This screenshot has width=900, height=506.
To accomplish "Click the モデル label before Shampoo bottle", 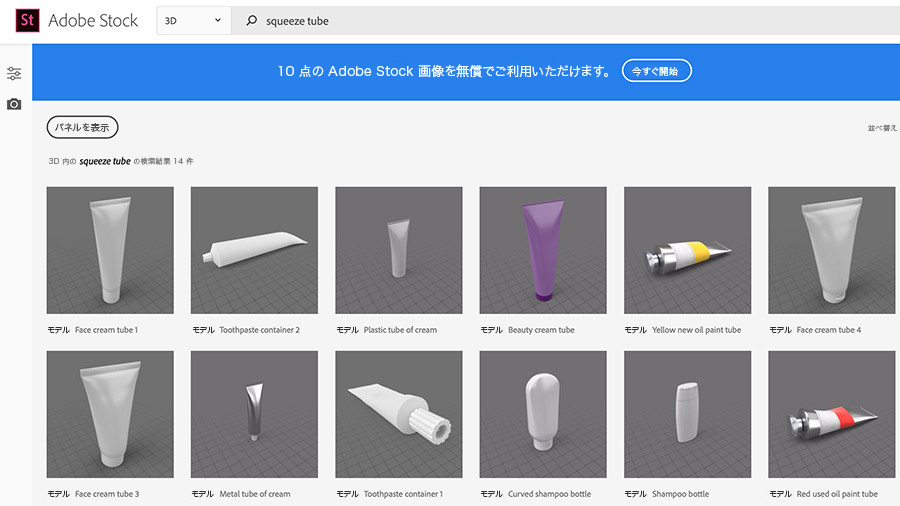I will [635, 494].
